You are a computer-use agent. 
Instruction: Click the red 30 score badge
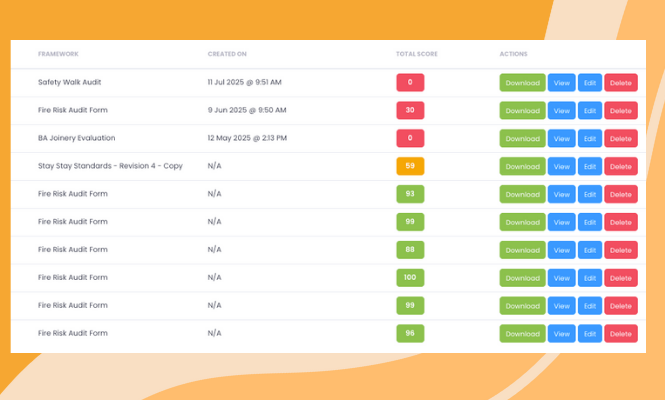(410, 110)
